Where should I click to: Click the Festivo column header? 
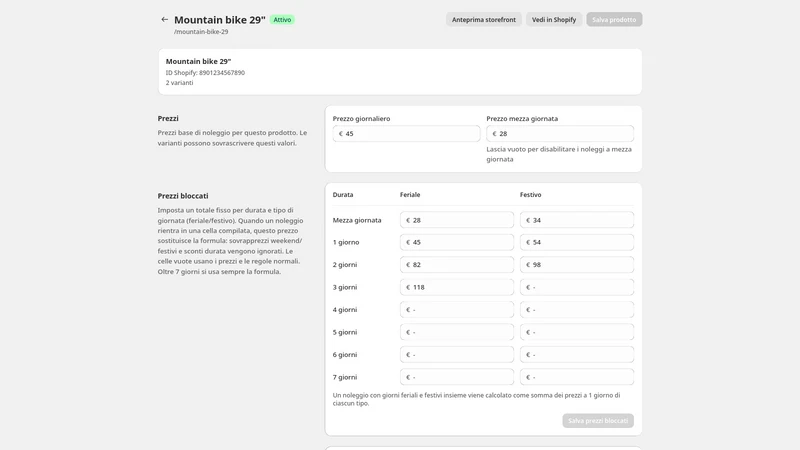(531, 194)
